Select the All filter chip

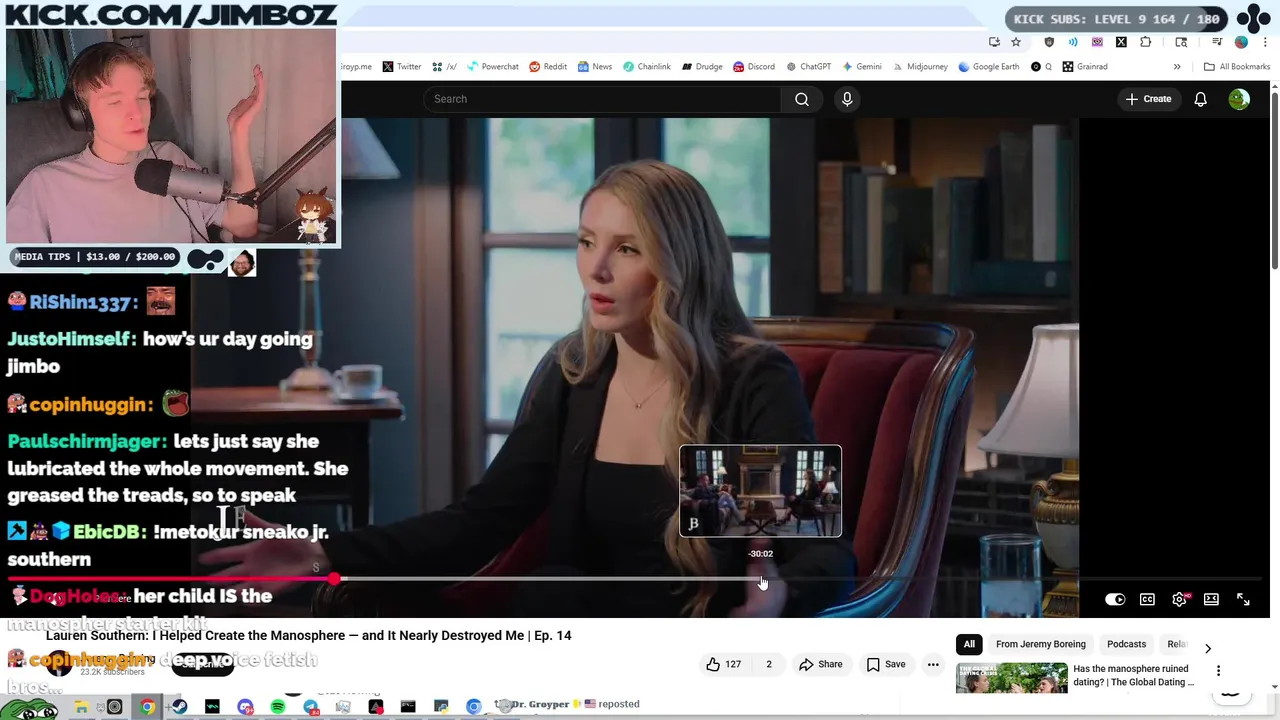[x=969, y=644]
